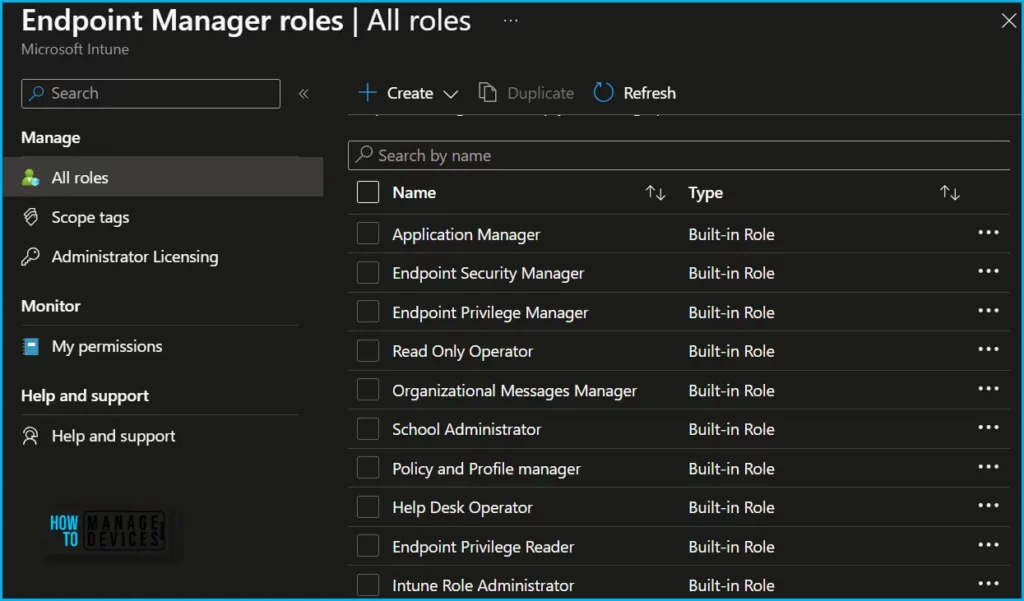1024x601 pixels.
Task: Open the Endpoint Privilege Reader role
Action: (483, 547)
